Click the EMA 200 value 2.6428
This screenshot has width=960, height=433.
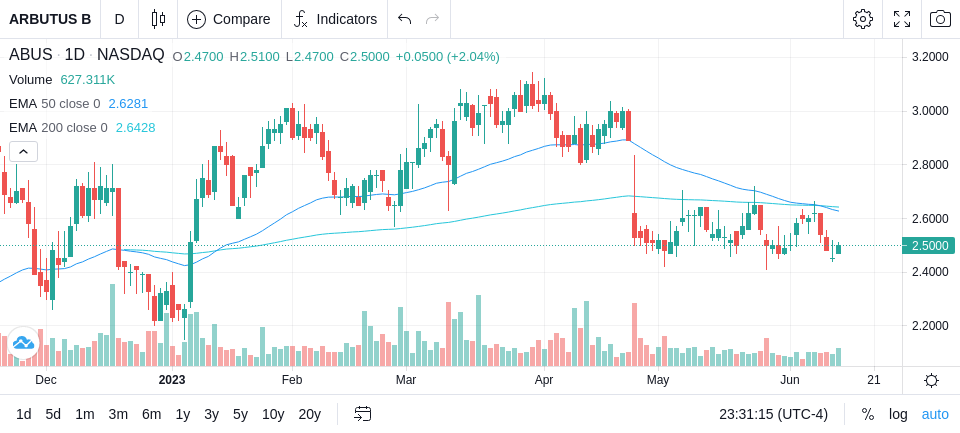click(135, 127)
